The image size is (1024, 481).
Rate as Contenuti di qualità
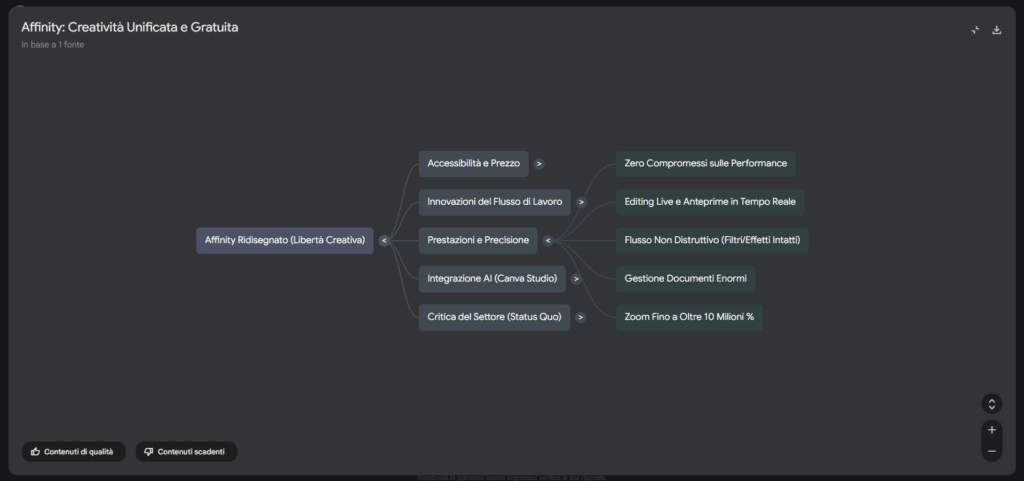click(x=74, y=452)
